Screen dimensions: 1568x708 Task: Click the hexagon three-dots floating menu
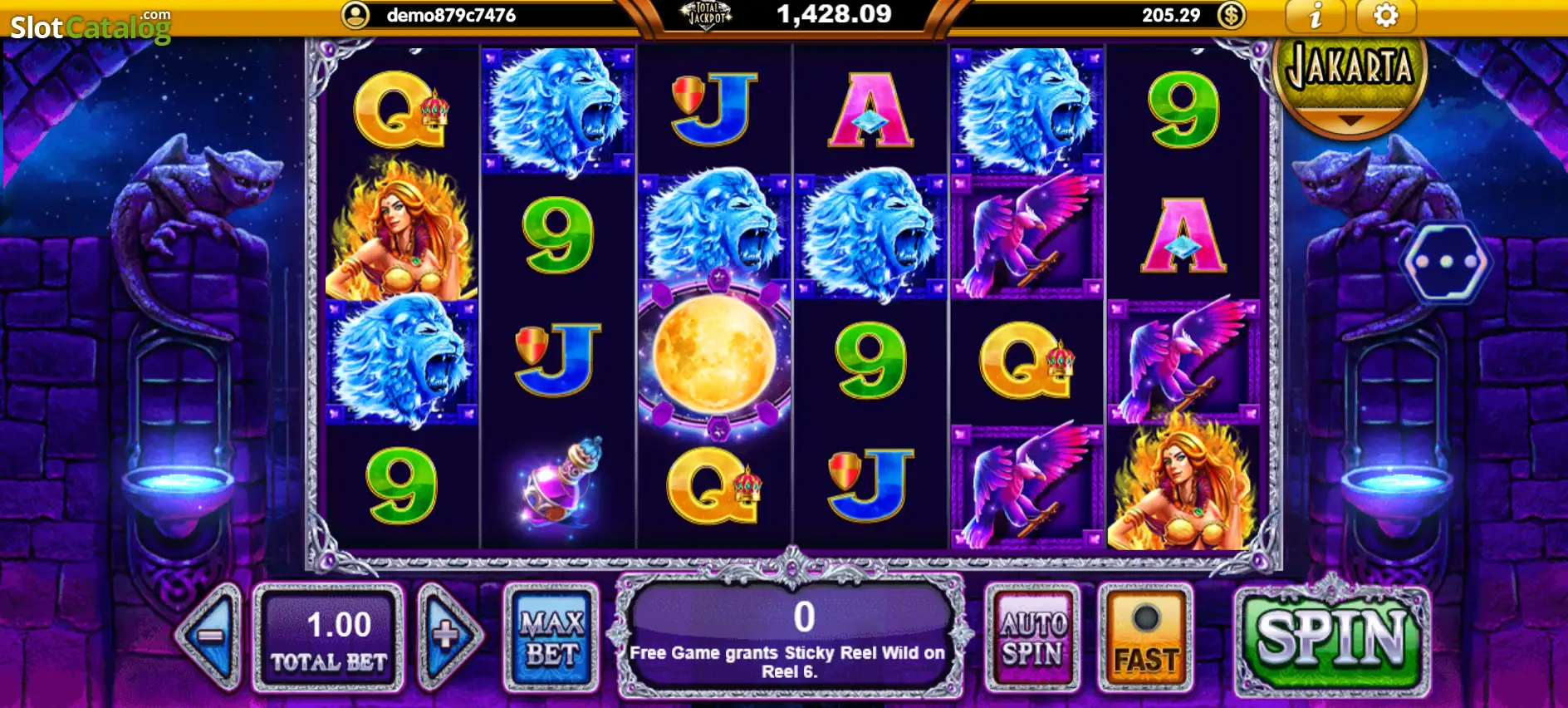coord(1446,262)
